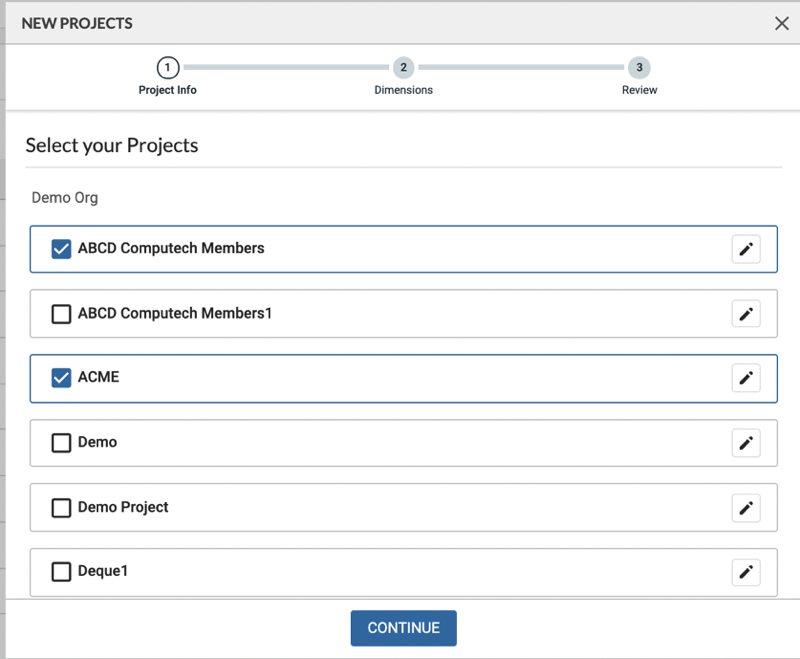Viewport: 800px width, 659px height.
Task: Click the pencil edit icon for ABCD Computech Members
Action: (745, 249)
